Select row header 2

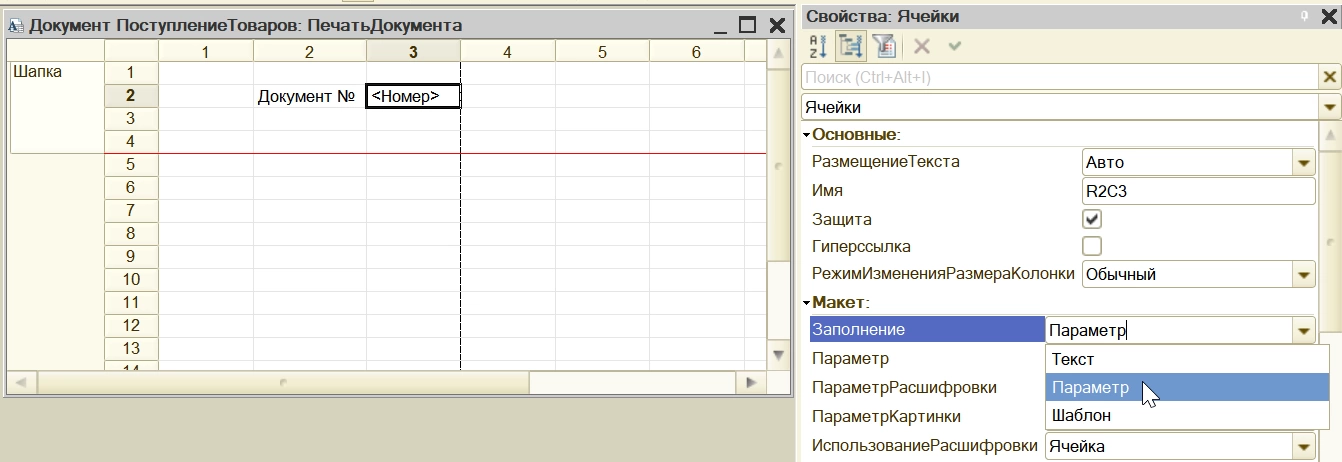131,96
